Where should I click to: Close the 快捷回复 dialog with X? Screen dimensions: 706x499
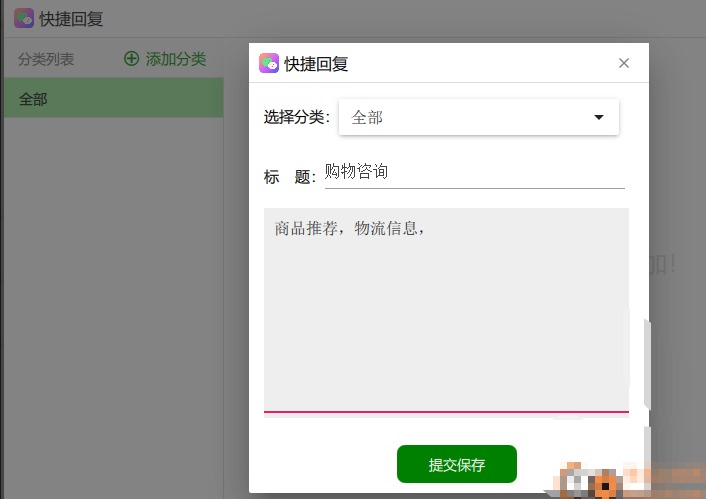[x=624, y=63]
